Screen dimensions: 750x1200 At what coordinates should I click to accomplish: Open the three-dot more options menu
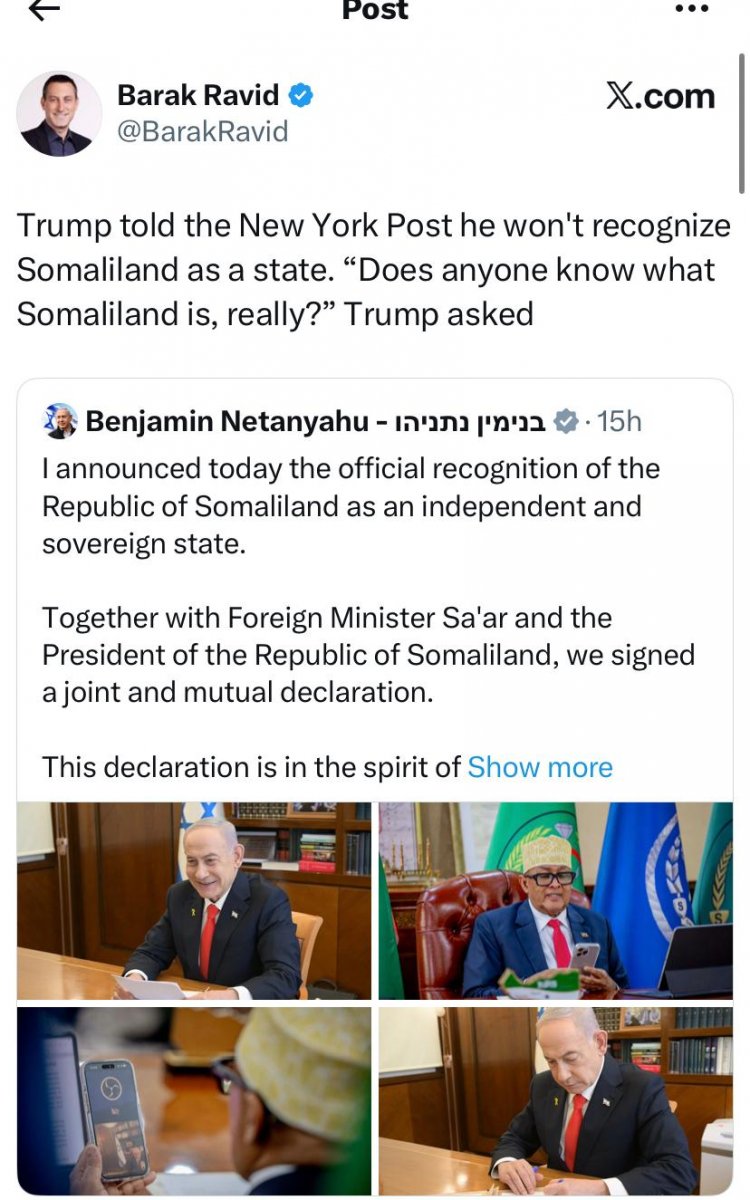coord(691,8)
